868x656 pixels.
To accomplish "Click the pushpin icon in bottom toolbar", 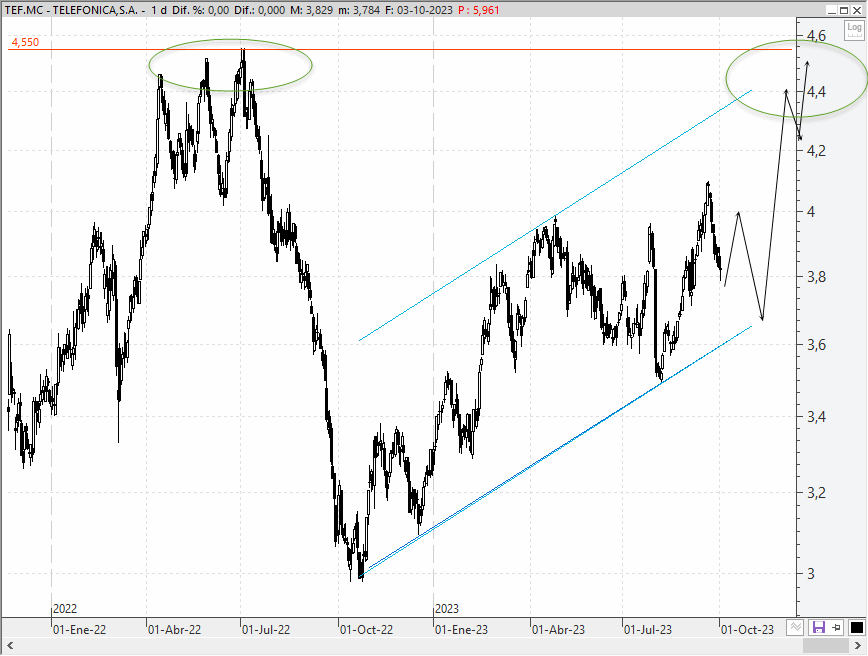I will [836, 628].
